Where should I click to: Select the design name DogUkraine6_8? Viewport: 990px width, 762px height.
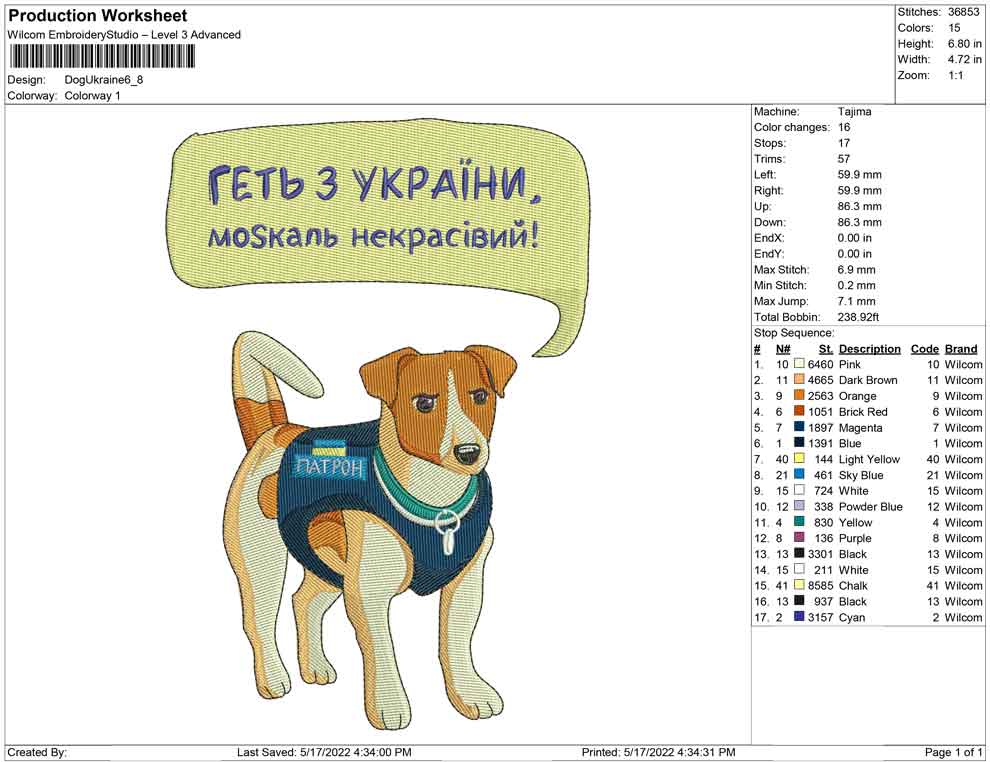(104, 80)
